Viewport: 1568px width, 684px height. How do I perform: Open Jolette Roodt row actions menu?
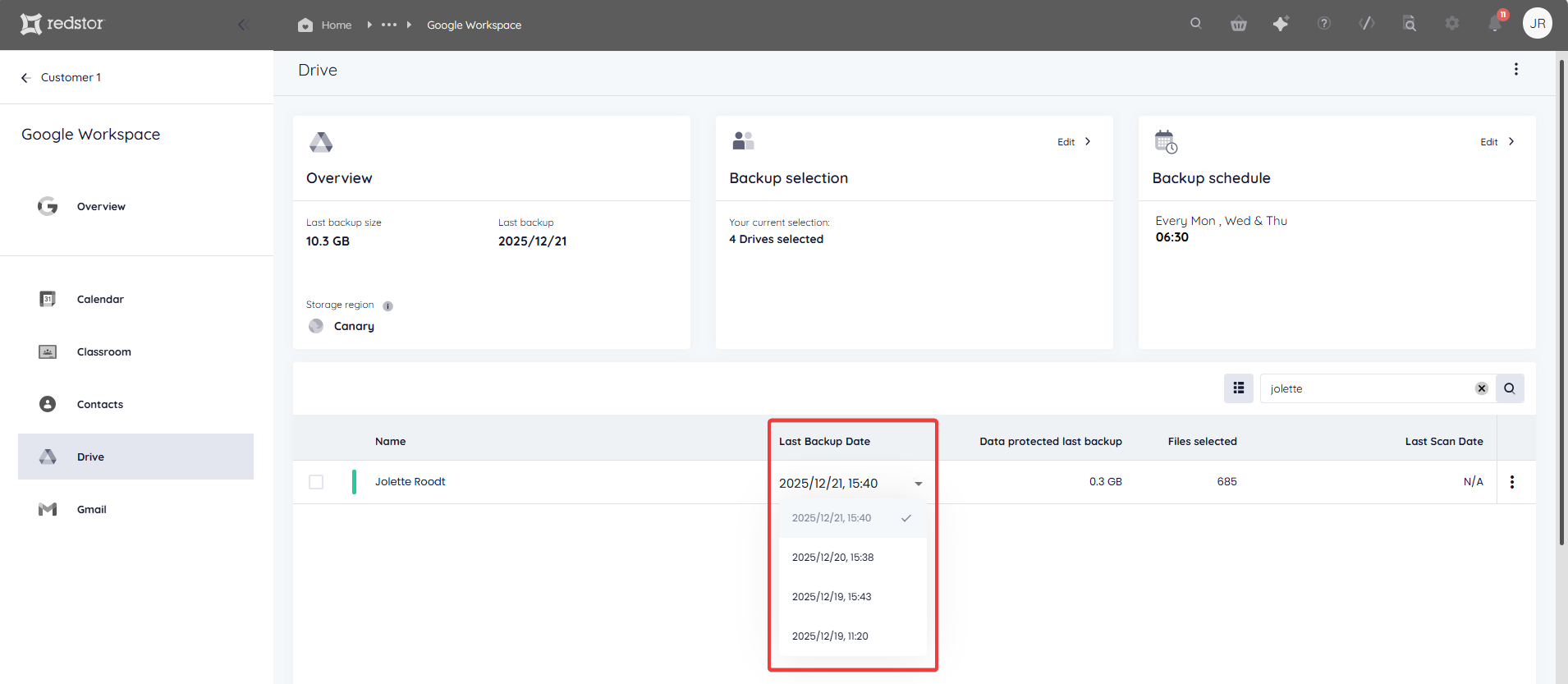tap(1512, 482)
